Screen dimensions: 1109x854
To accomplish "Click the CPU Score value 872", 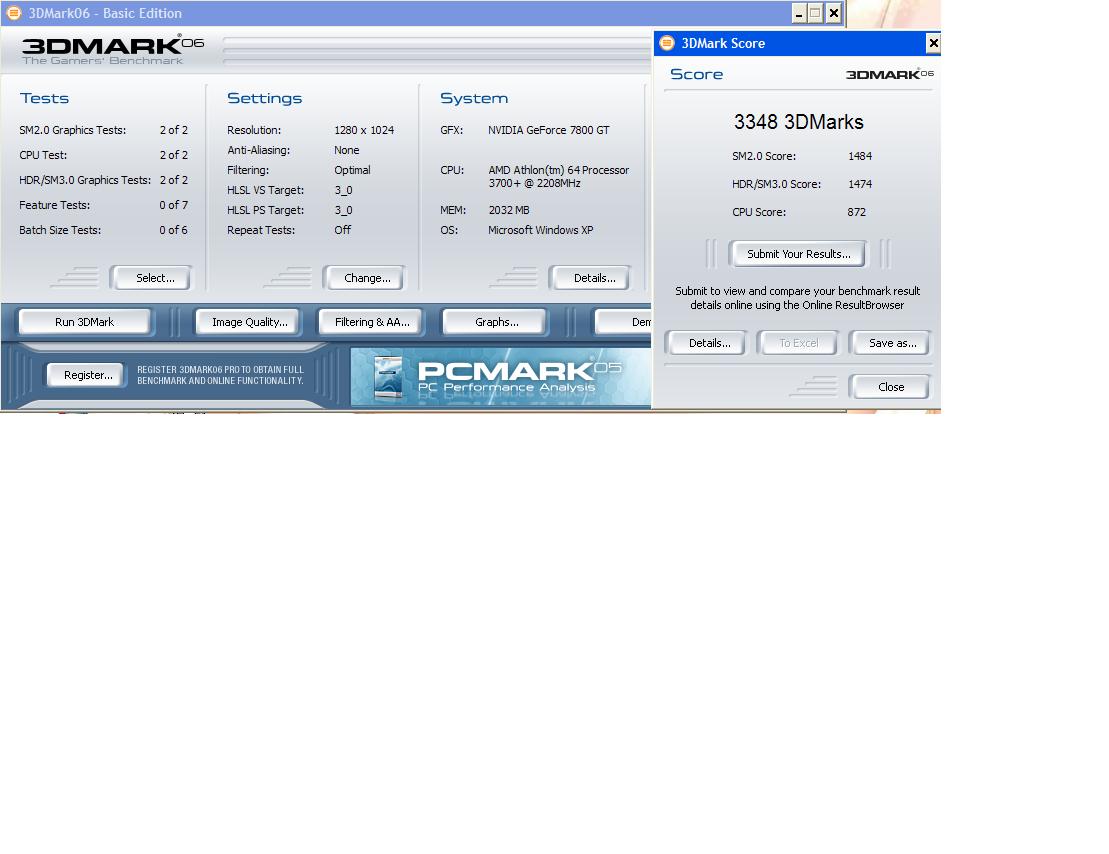I will [x=856, y=212].
